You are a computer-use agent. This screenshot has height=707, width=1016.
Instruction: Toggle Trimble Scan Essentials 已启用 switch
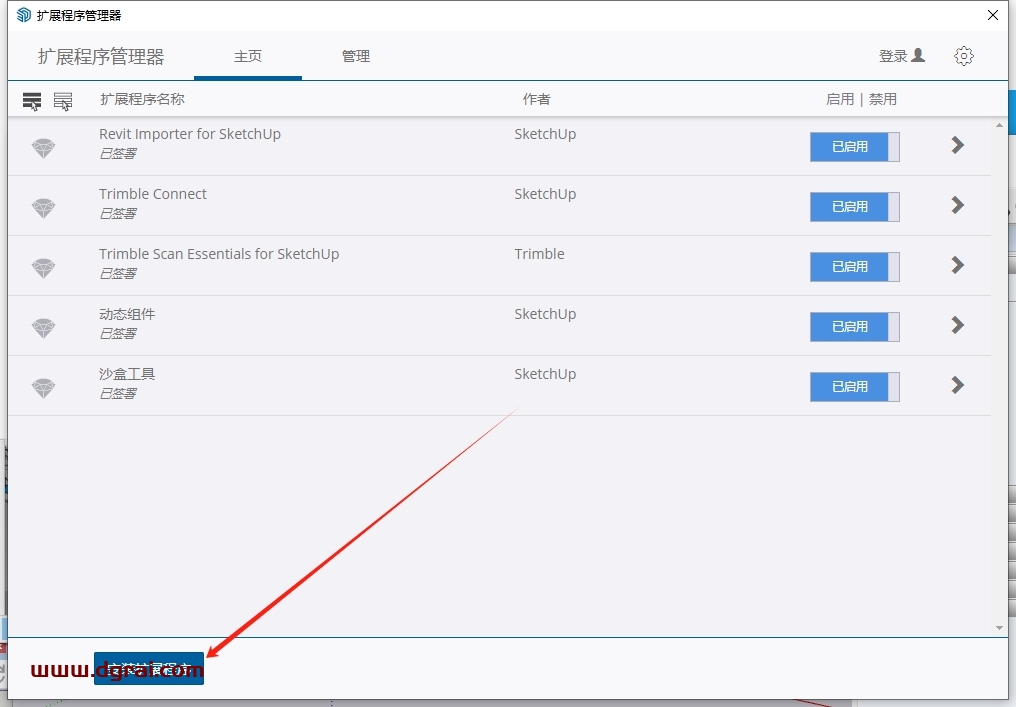[x=855, y=266]
